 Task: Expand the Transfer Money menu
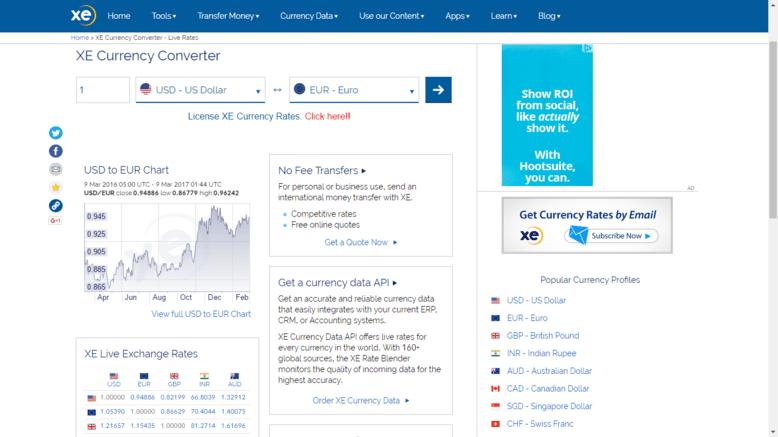[228, 16]
